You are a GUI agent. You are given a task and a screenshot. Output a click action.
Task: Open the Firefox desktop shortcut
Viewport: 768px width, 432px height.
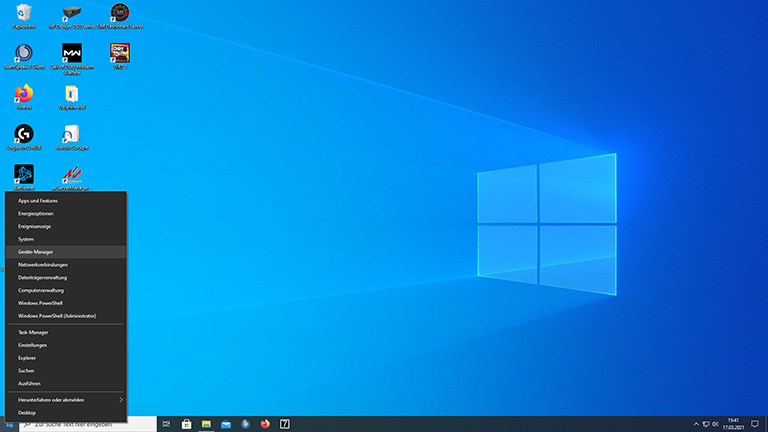pyautogui.click(x=24, y=94)
